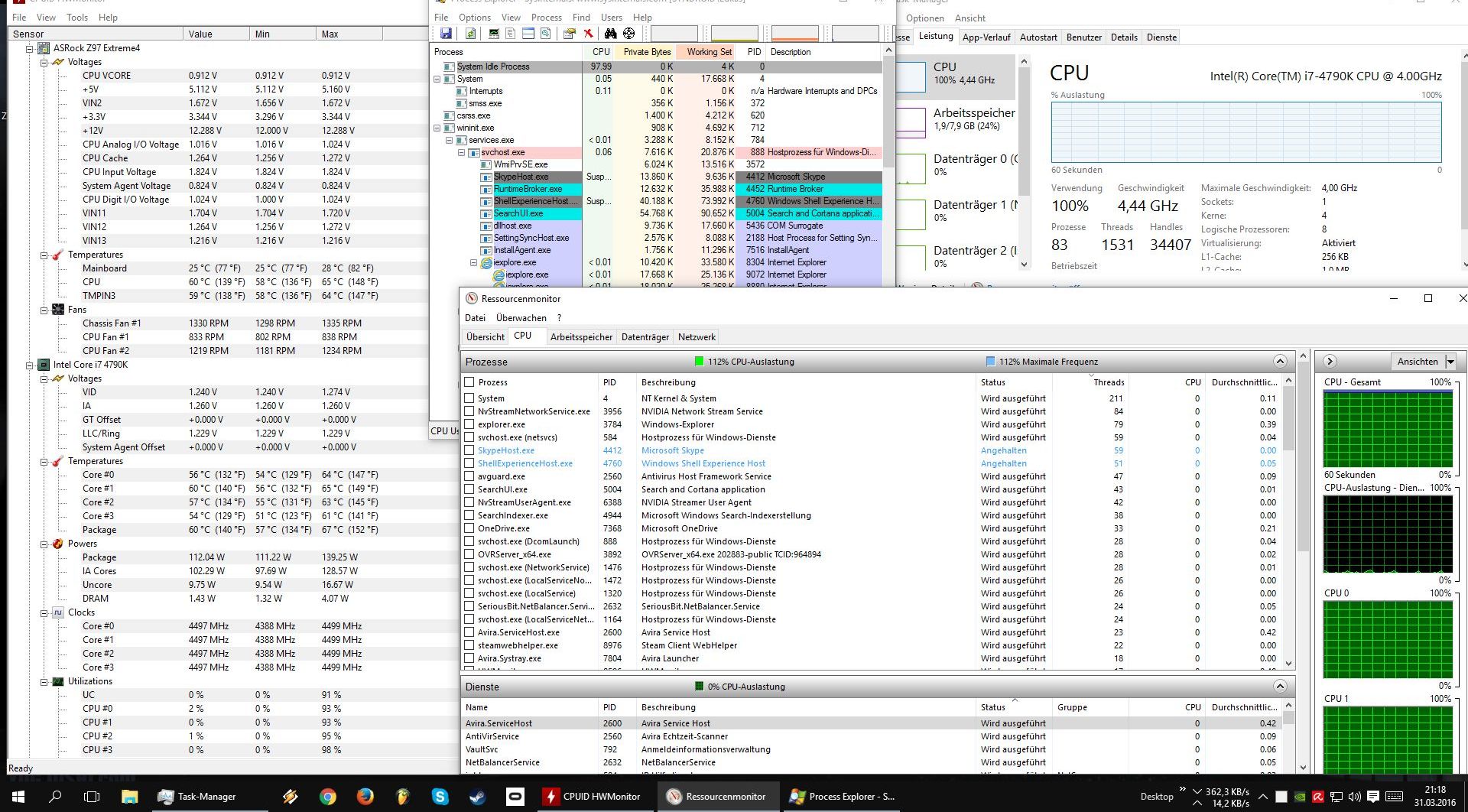Open the Action Center notification icon
Viewport: 1468px width, 812px height.
1373,797
